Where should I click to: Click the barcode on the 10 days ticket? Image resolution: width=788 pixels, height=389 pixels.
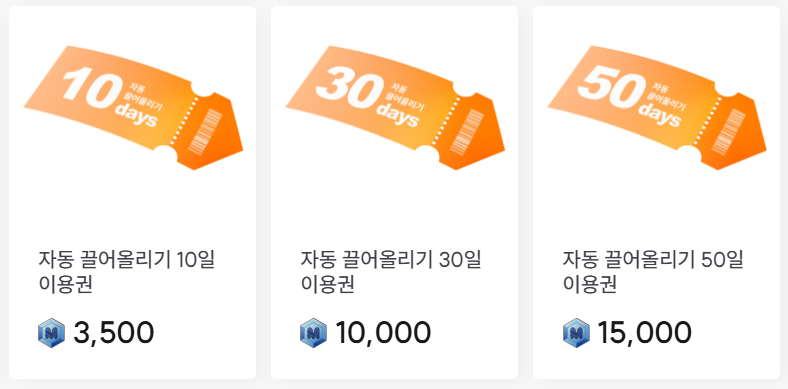click(205, 131)
